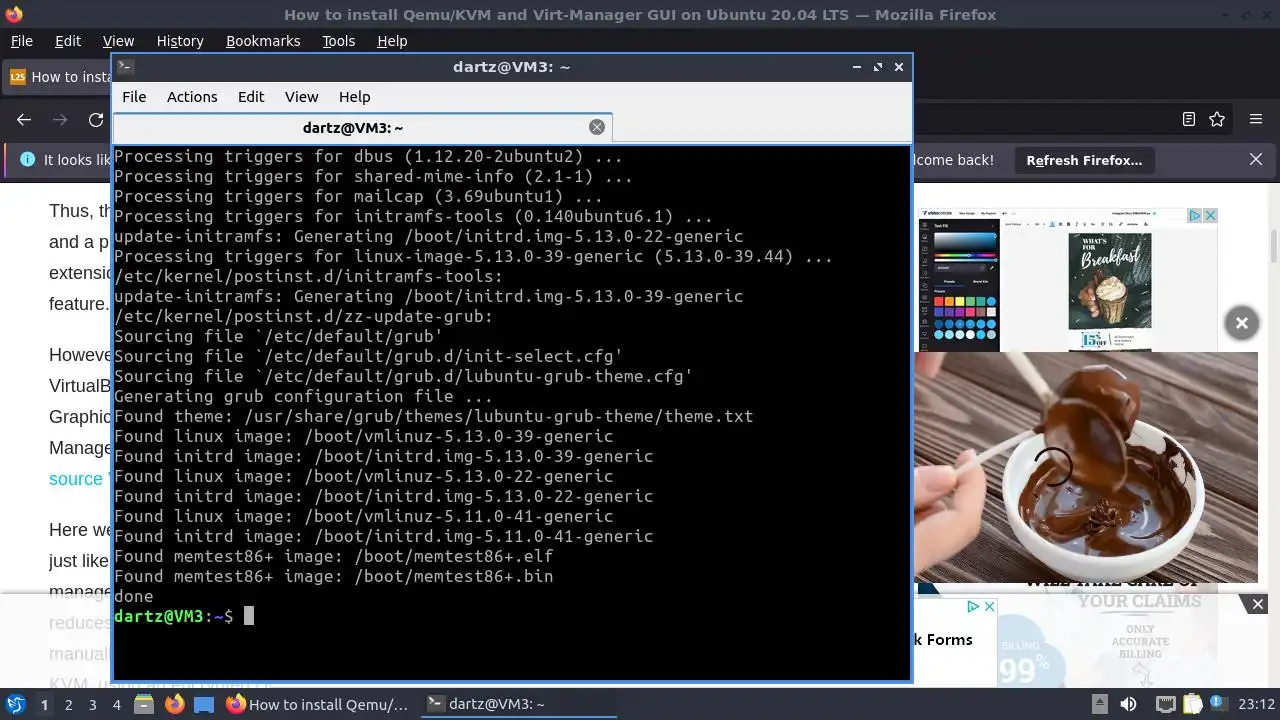This screenshot has height=720, width=1280.
Task: Open the update notifier tray icon
Action: 1221,704
